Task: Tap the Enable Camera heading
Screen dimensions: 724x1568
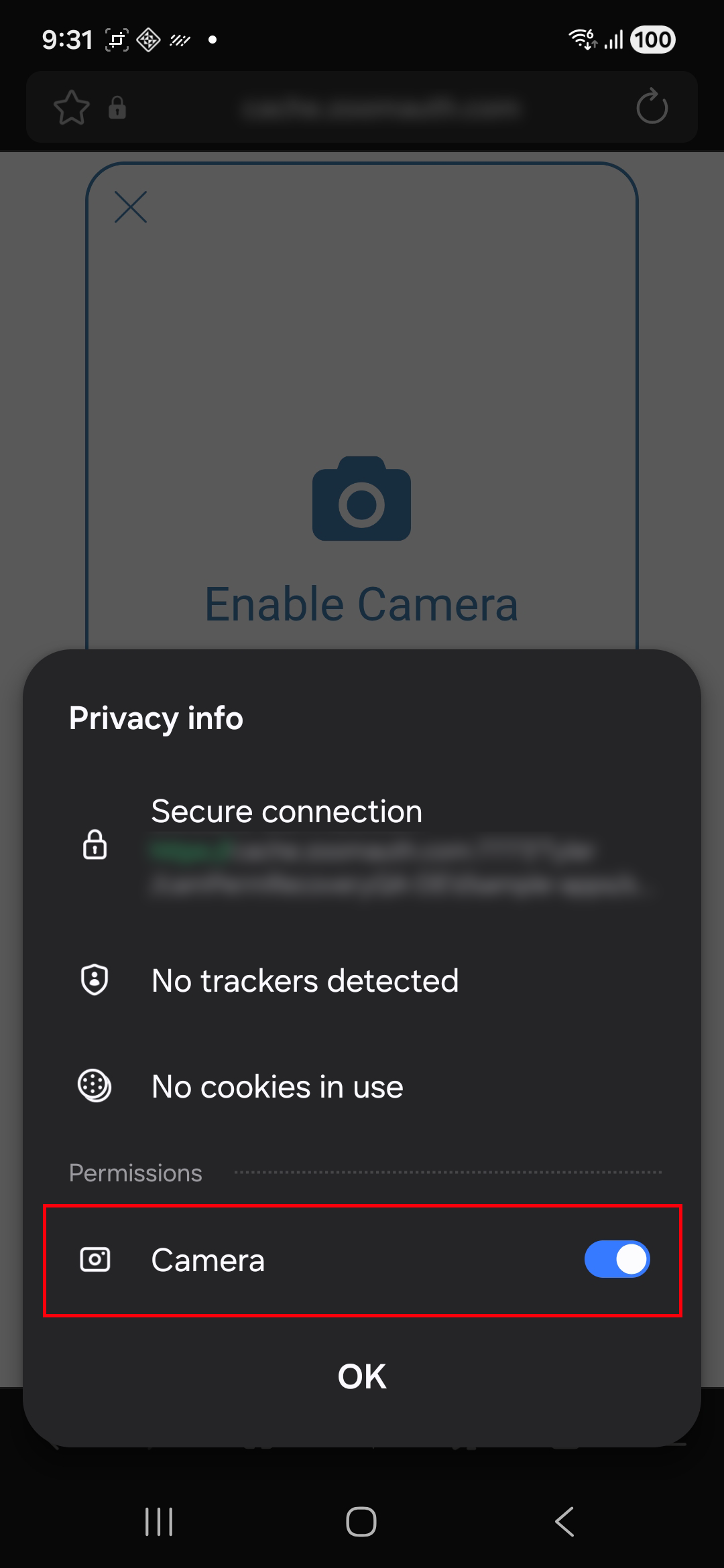Action: click(361, 604)
